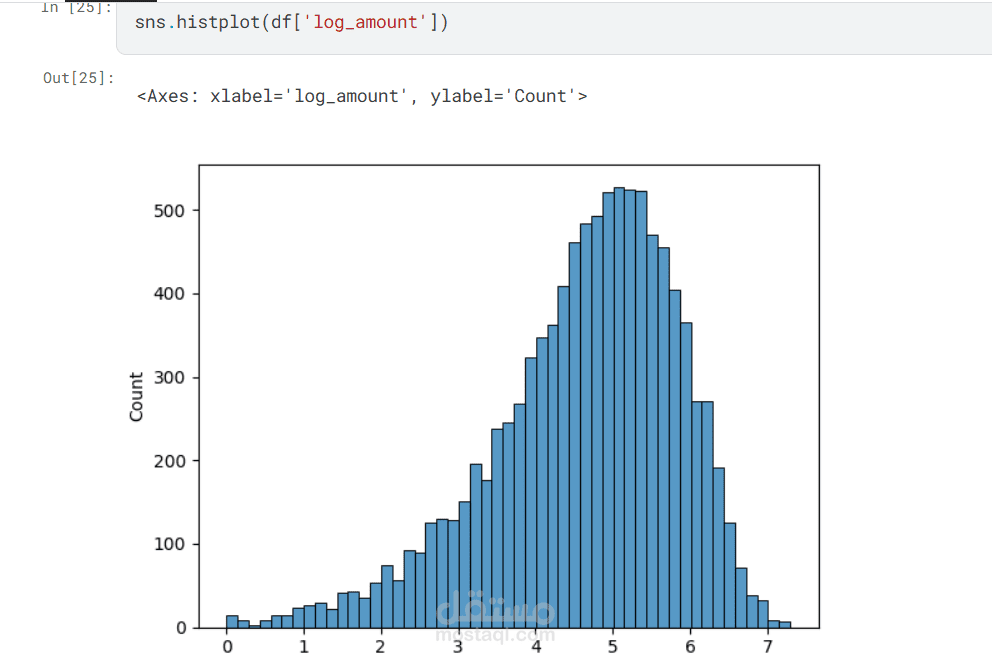The height and width of the screenshot is (658, 992).
Task: Click the 200 y-axis tick label
Action: [169, 461]
